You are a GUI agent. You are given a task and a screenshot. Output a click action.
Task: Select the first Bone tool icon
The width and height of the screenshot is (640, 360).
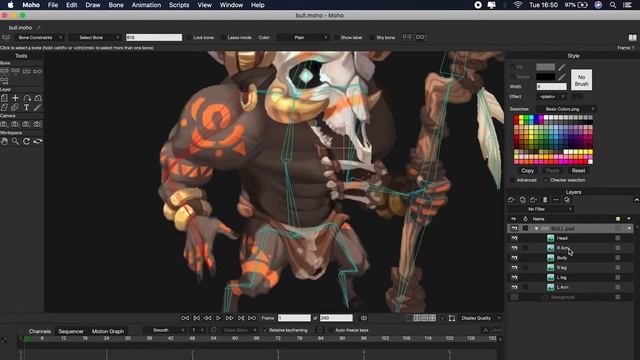(x=4, y=71)
